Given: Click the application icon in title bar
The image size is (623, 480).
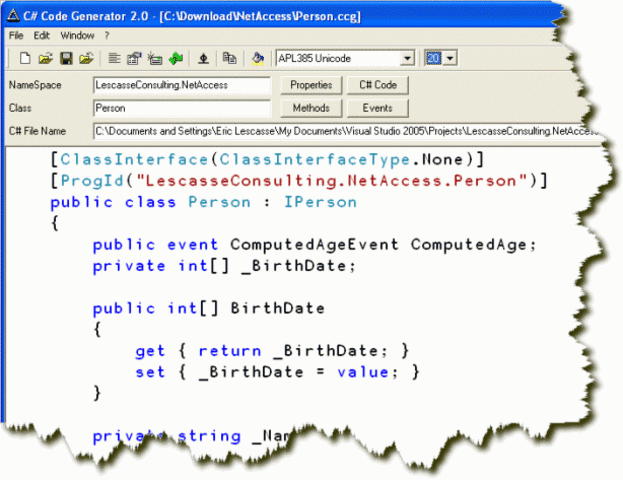Looking at the screenshot, I should 13,16.
